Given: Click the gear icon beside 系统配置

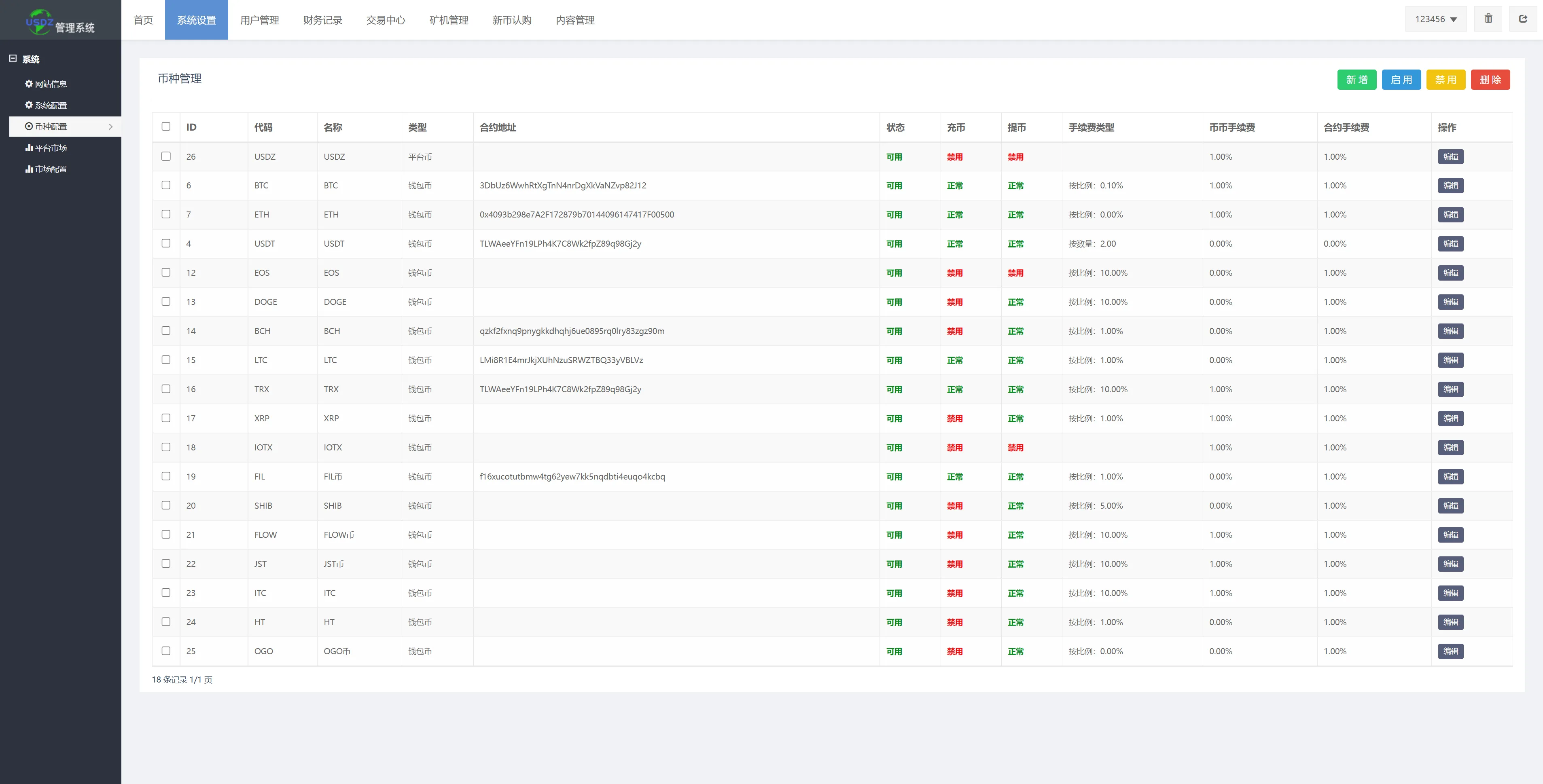Looking at the screenshot, I should (28, 105).
